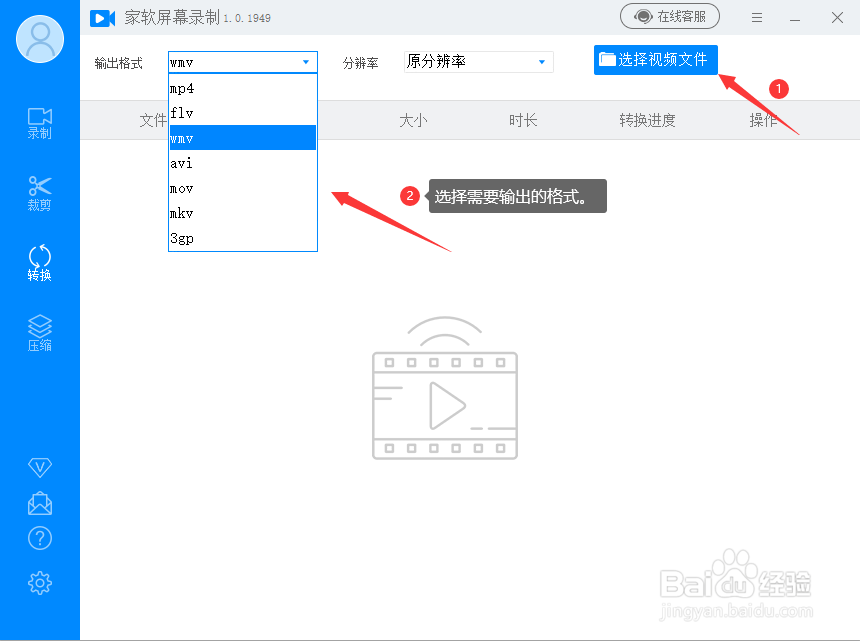Click the help question mark icon

point(39,538)
